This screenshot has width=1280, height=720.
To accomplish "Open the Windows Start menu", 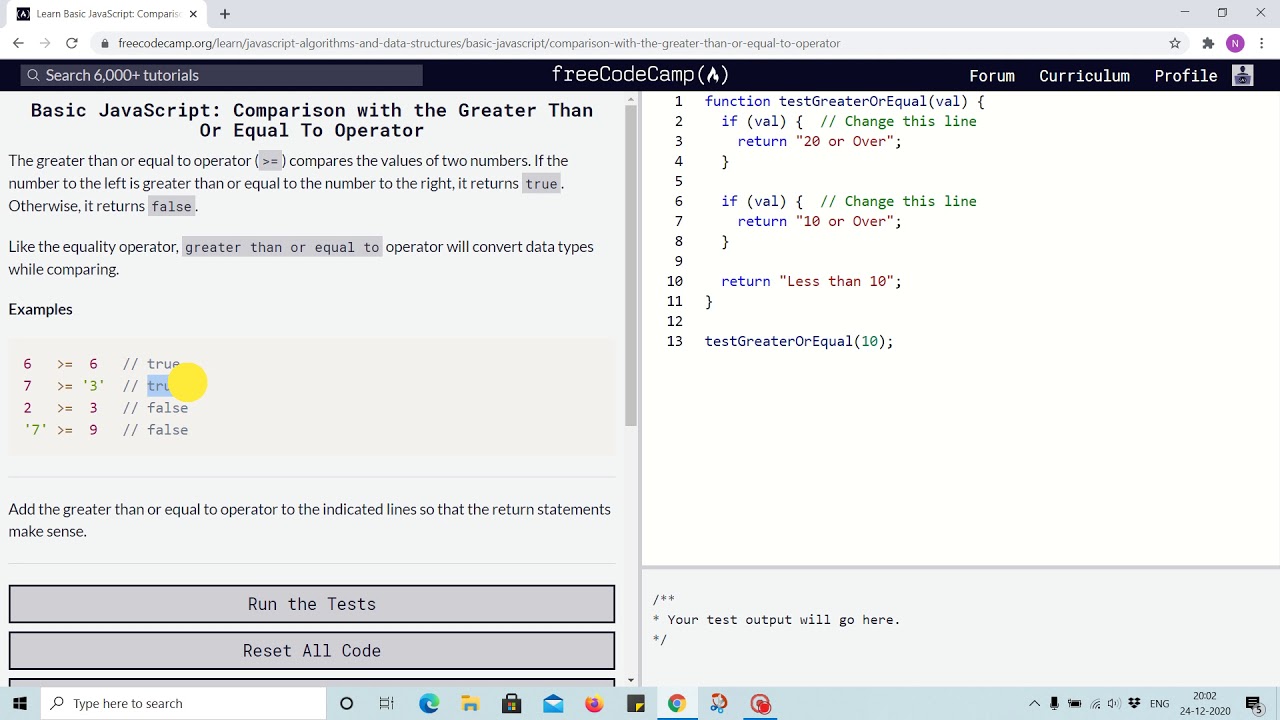I will [20, 703].
